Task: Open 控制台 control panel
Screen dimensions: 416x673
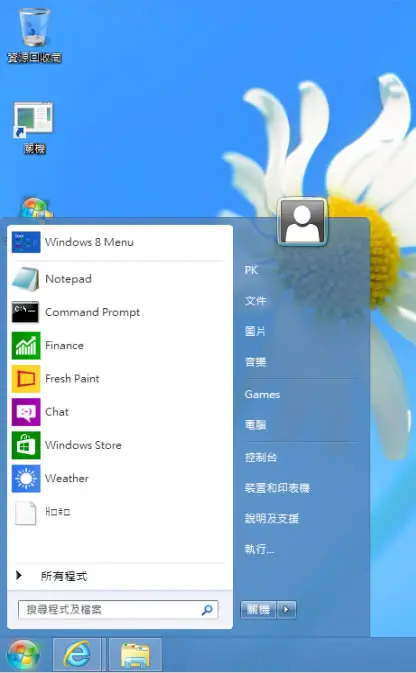Action: pos(261,458)
